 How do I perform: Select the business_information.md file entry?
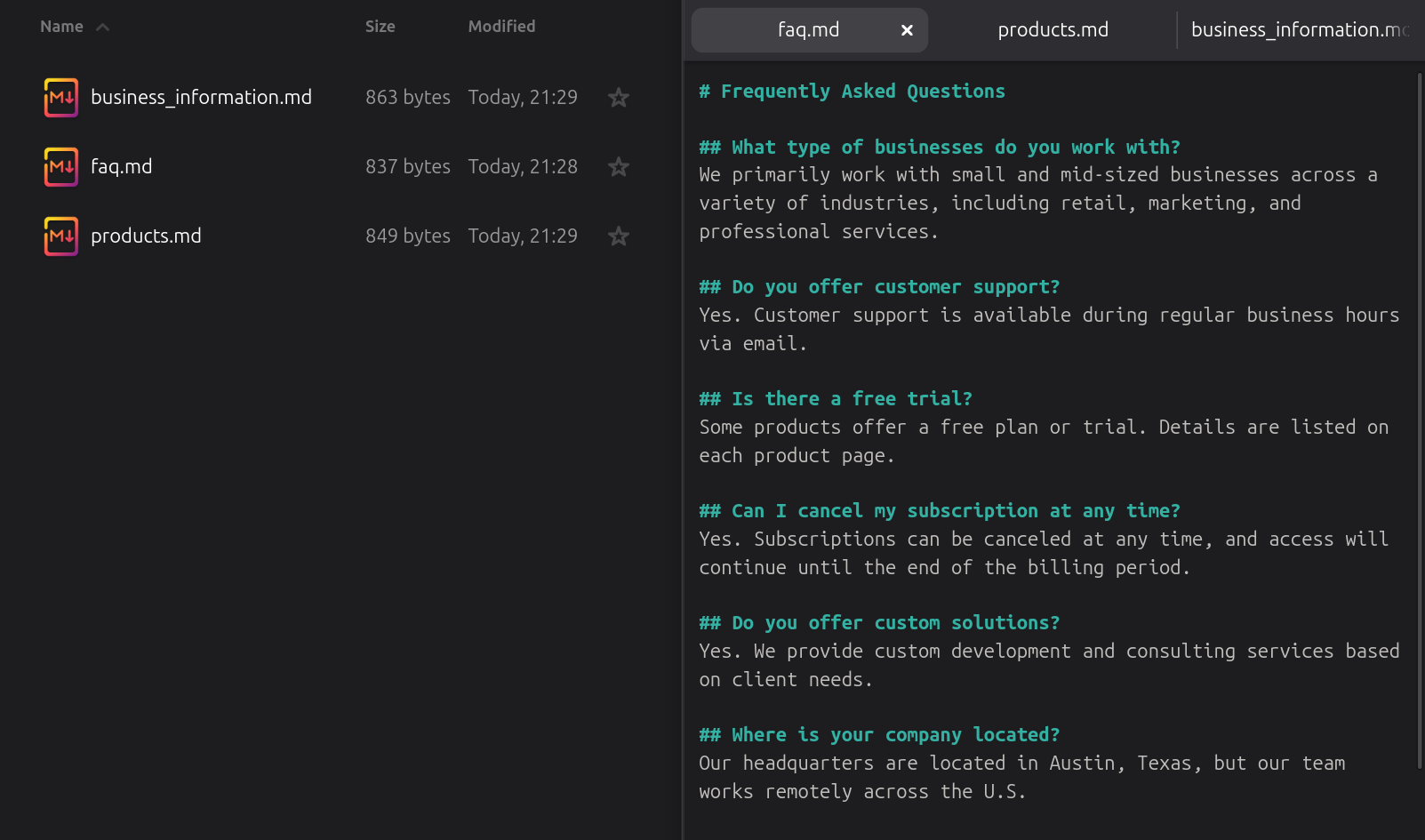(201, 97)
